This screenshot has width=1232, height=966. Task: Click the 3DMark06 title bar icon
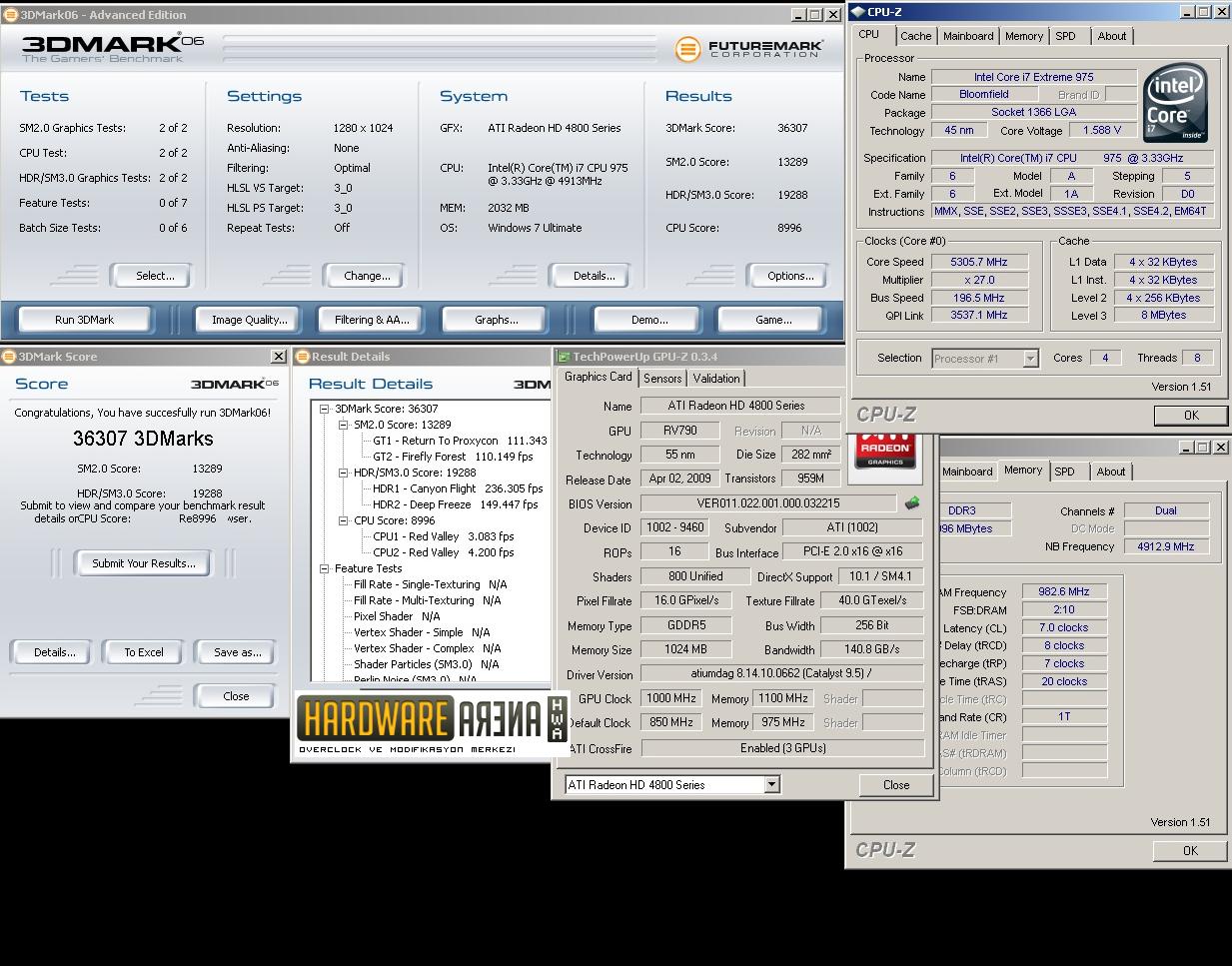11,15
